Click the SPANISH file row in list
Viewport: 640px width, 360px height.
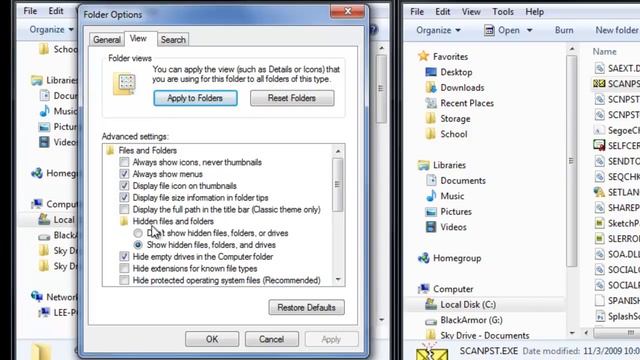point(617,300)
